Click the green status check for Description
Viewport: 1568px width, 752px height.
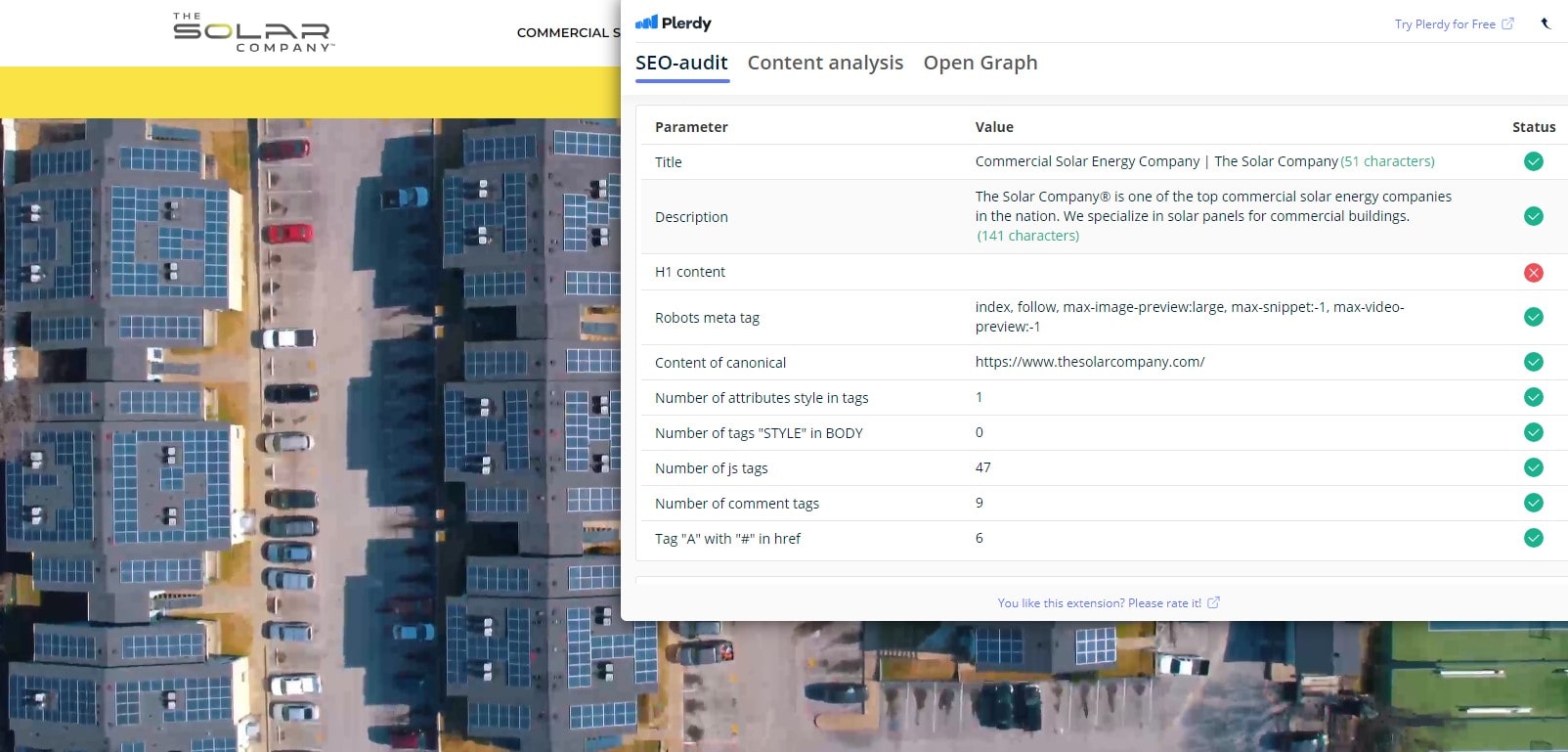coord(1533,216)
